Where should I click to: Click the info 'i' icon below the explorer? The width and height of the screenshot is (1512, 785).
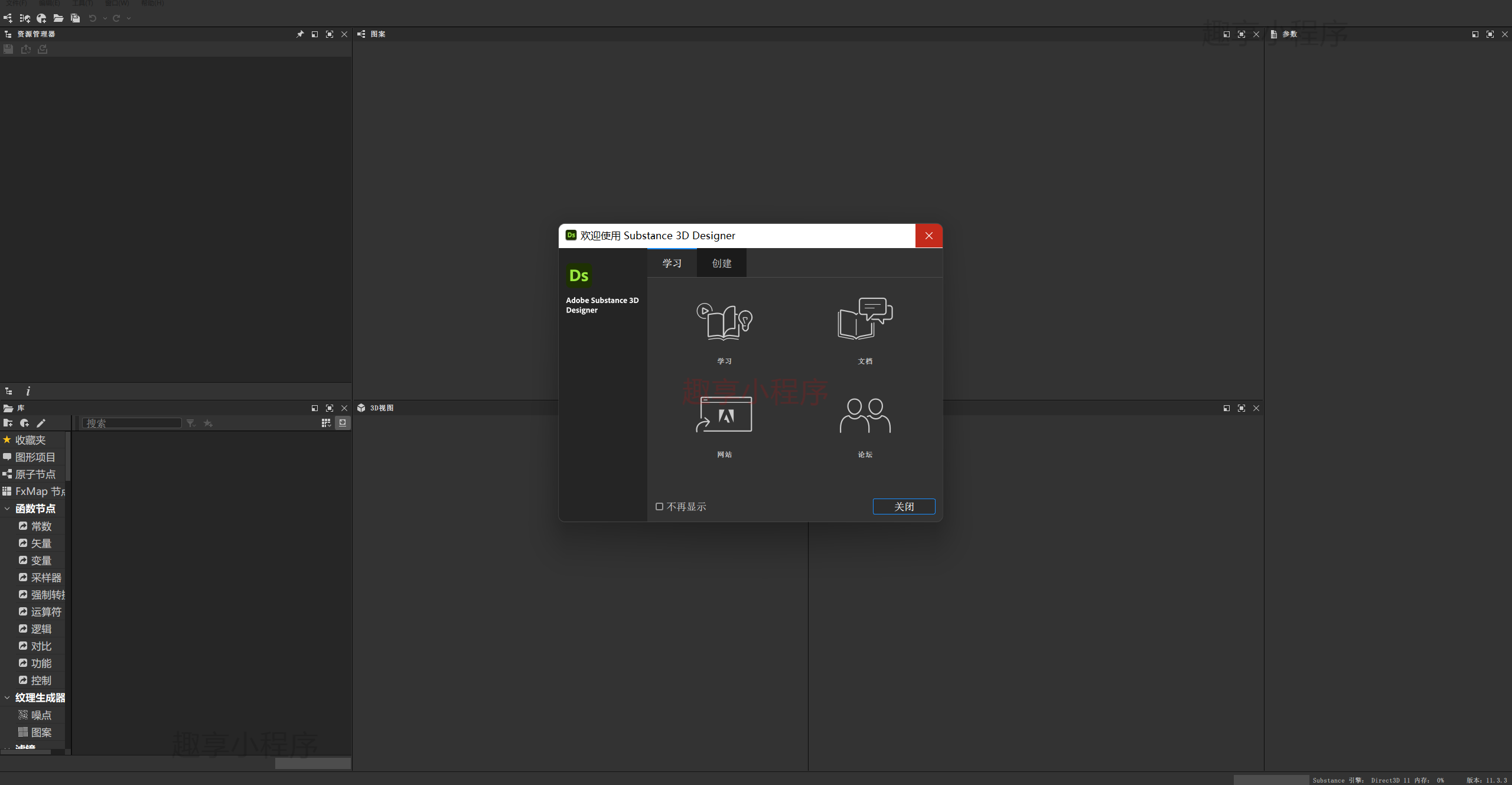[28, 391]
